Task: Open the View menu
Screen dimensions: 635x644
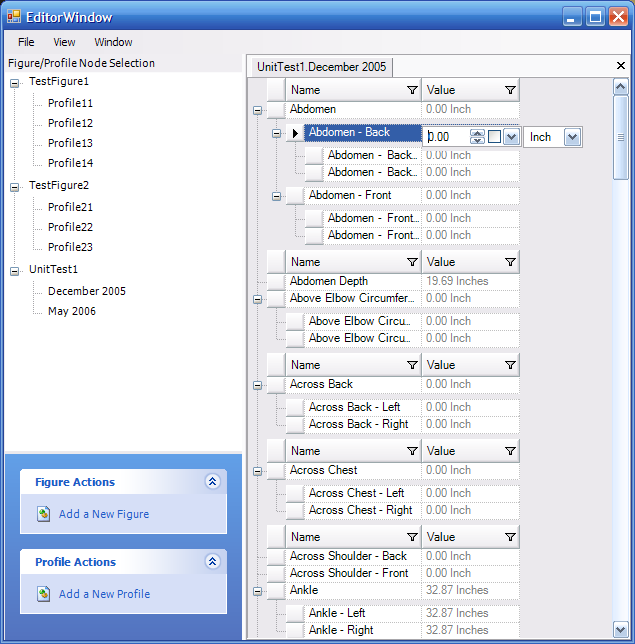Action: [x=64, y=42]
